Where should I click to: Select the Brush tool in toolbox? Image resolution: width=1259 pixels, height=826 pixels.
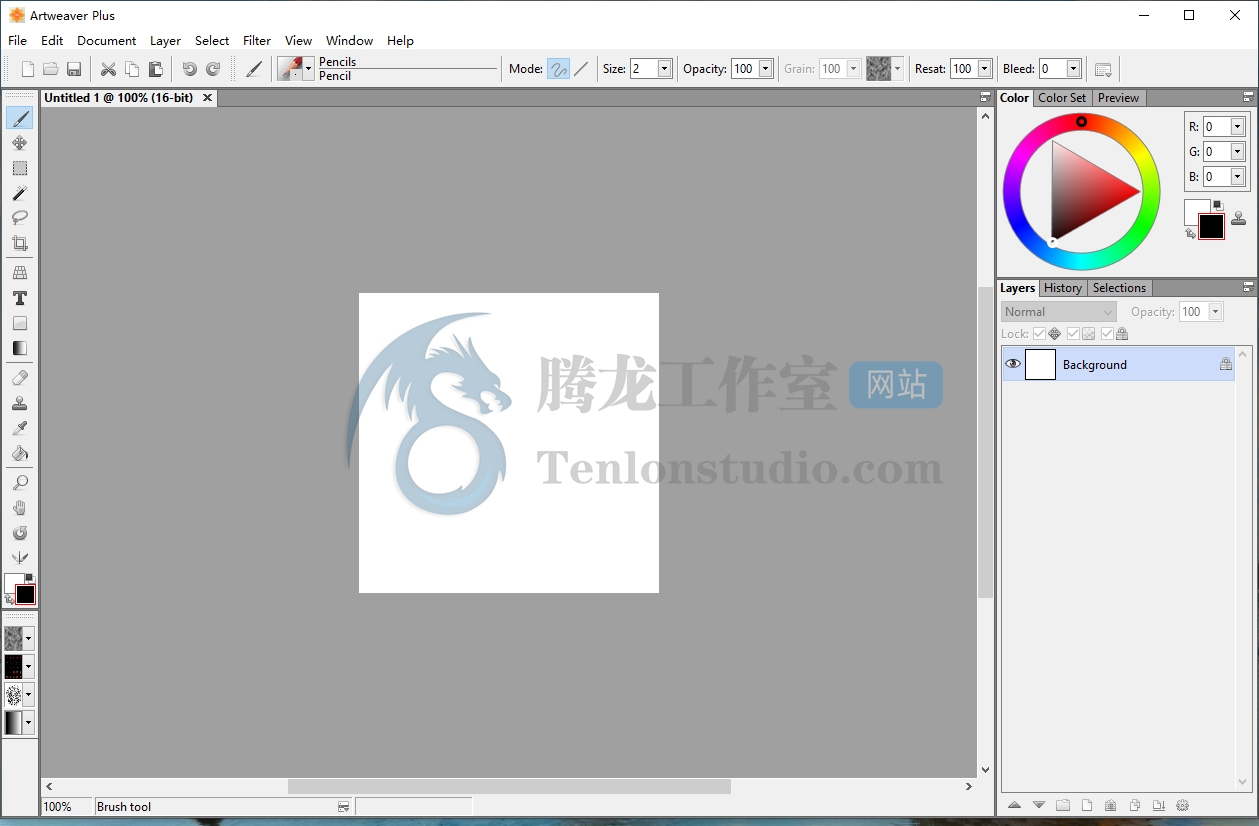coord(20,118)
